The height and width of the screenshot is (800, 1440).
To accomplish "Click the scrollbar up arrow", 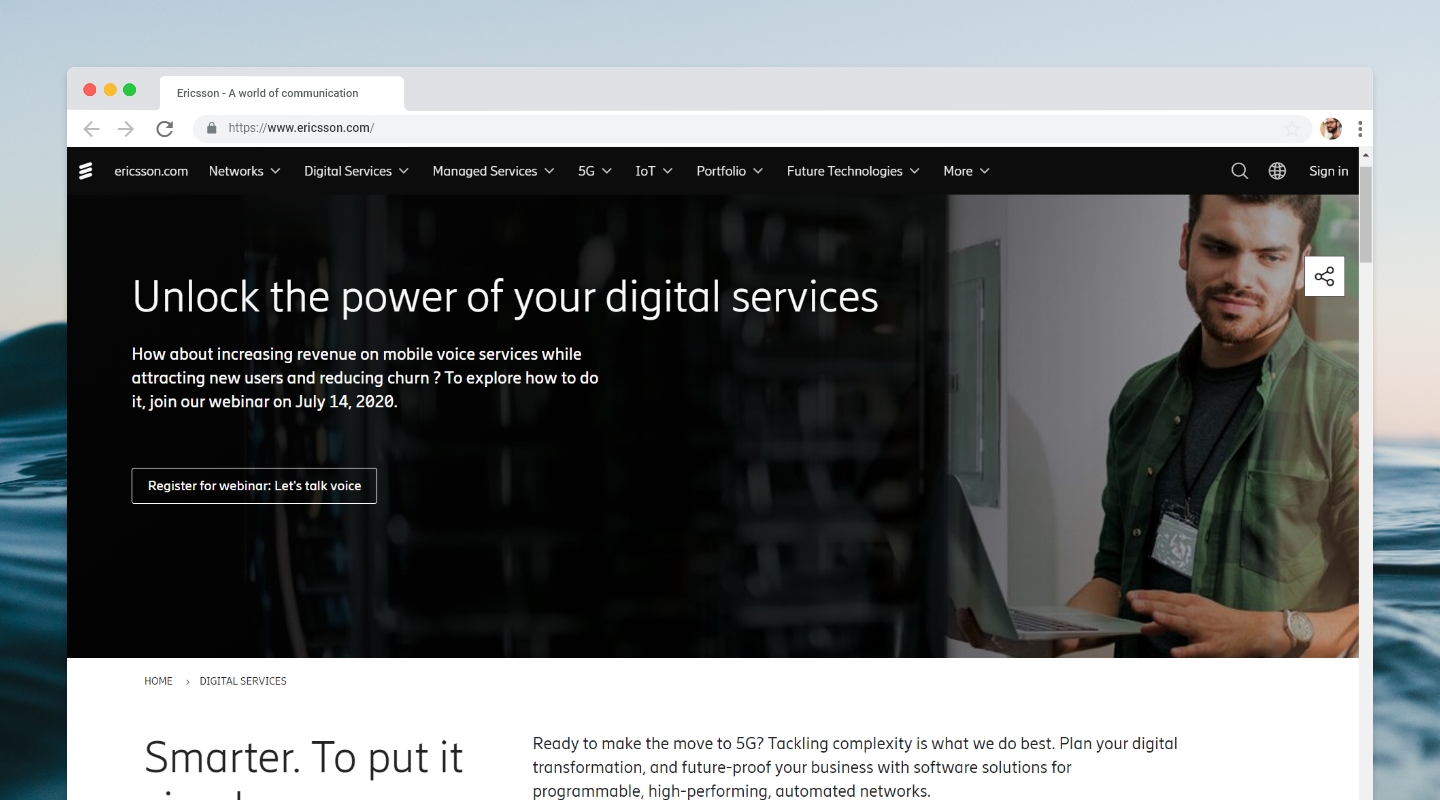I will tap(1366, 156).
